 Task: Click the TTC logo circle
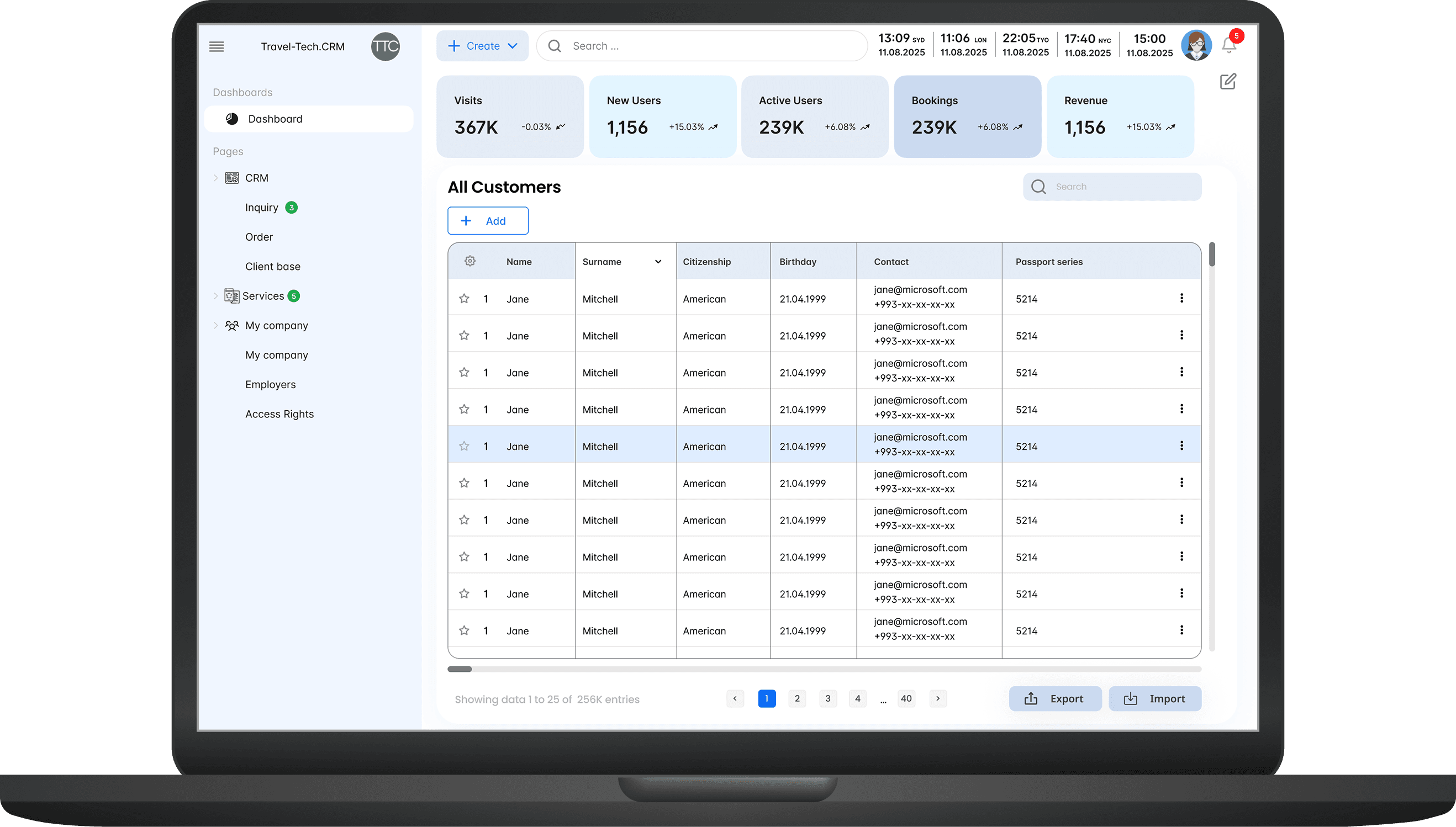pyautogui.click(x=386, y=46)
